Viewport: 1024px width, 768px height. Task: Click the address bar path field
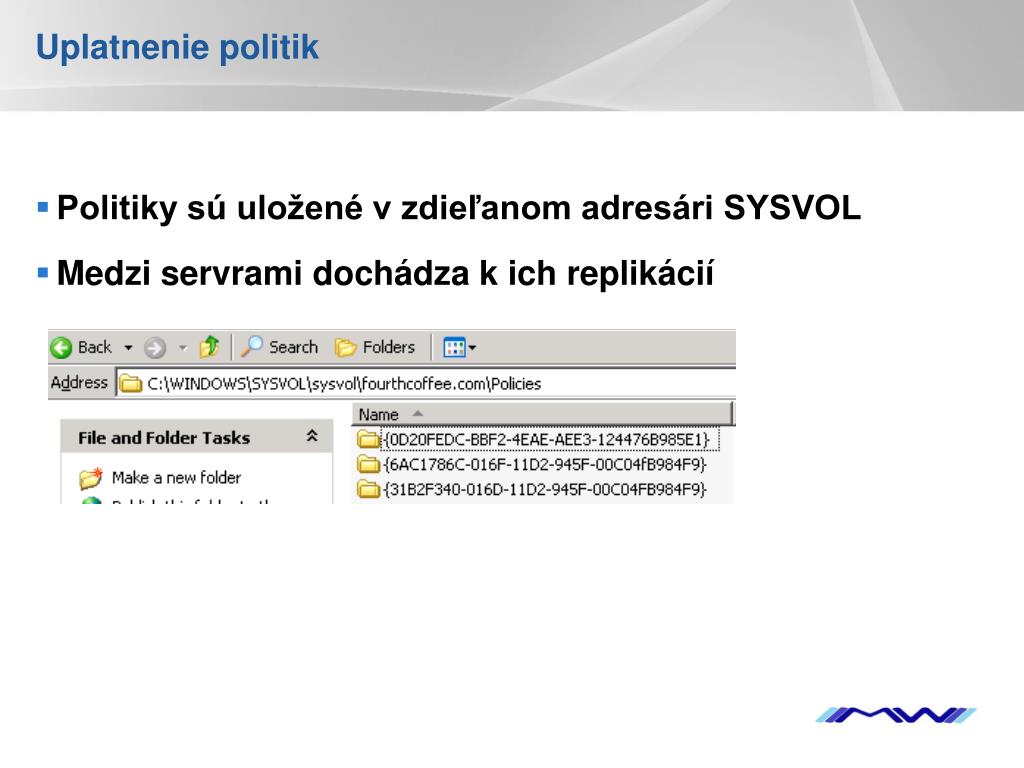coord(426,383)
